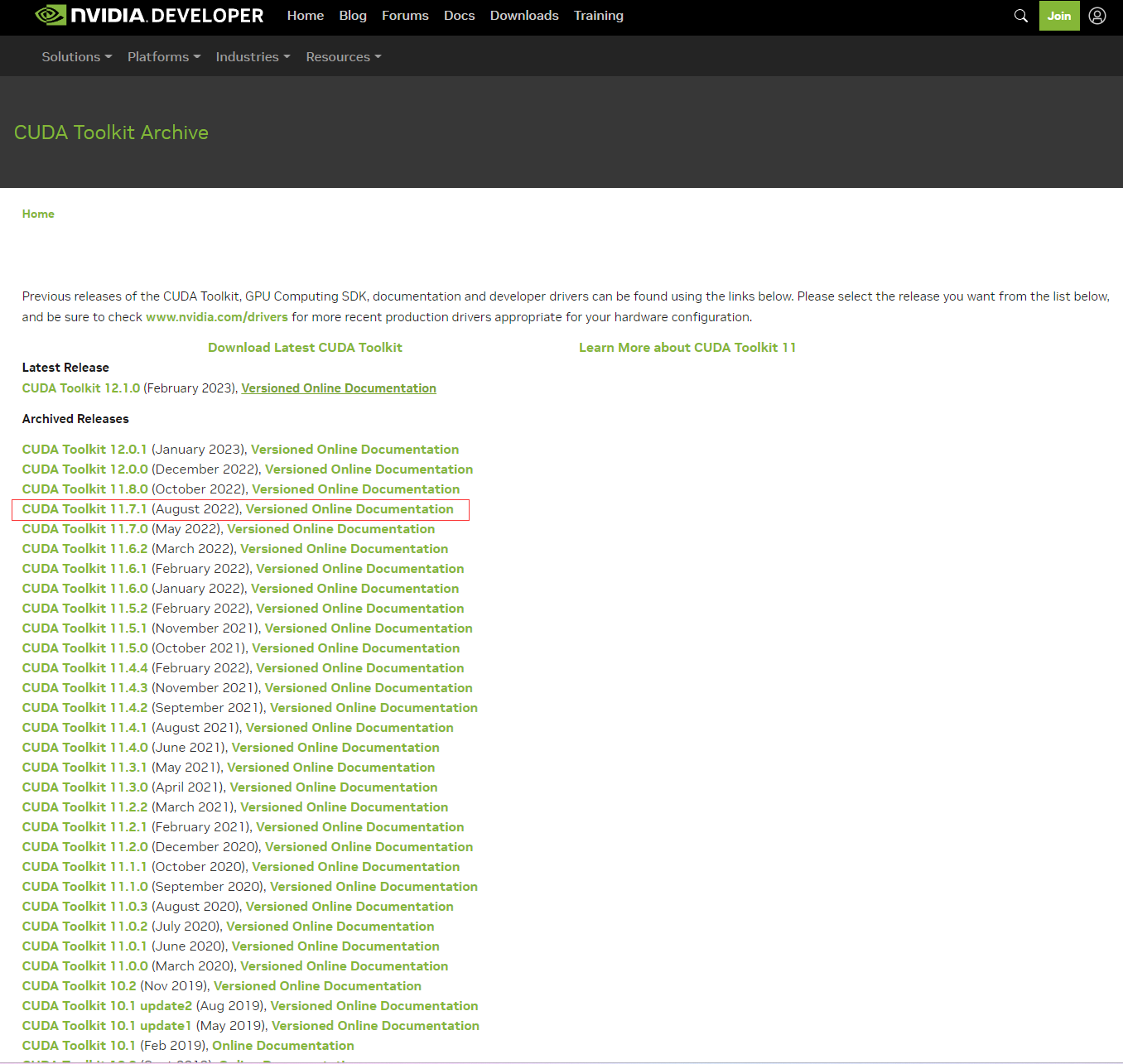This screenshot has width=1123, height=1064.
Task: Open Versioned Online Documentation for 11.8.0
Action: click(355, 489)
